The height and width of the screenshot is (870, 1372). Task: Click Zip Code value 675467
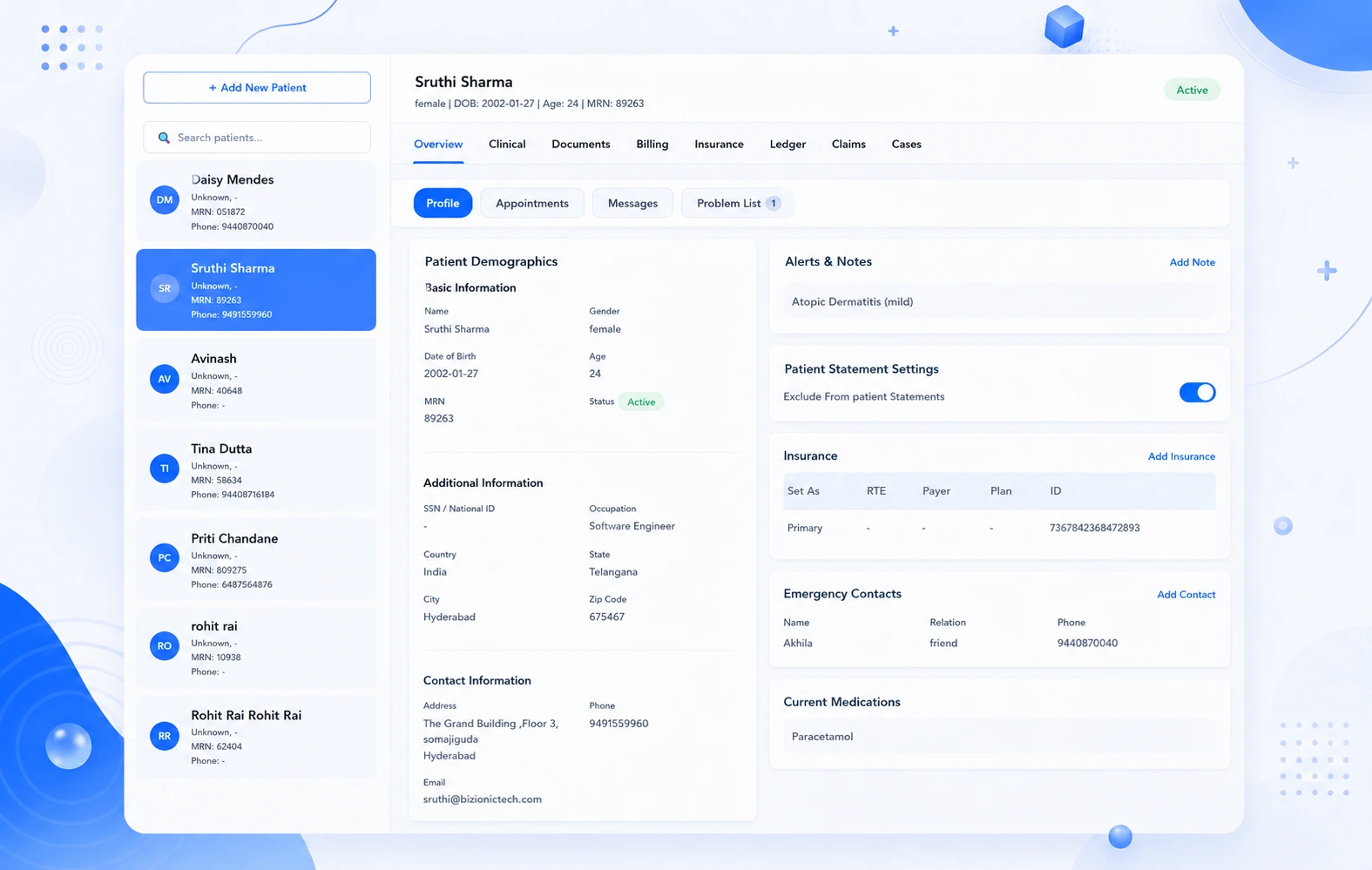(x=606, y=617)
